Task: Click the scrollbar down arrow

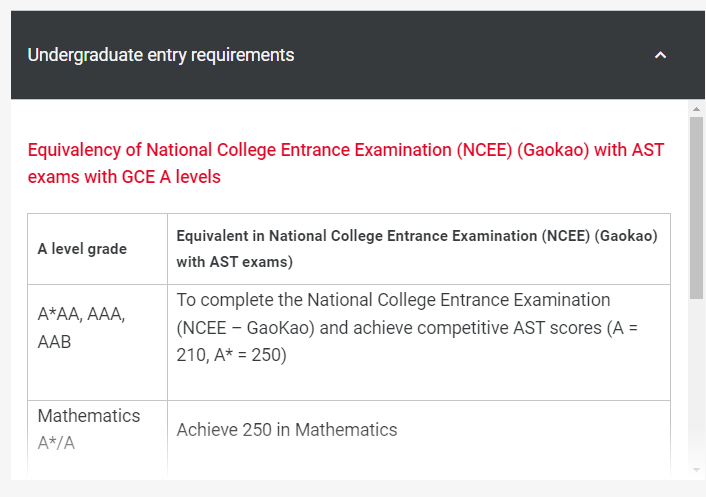Action: pos(696,469)
